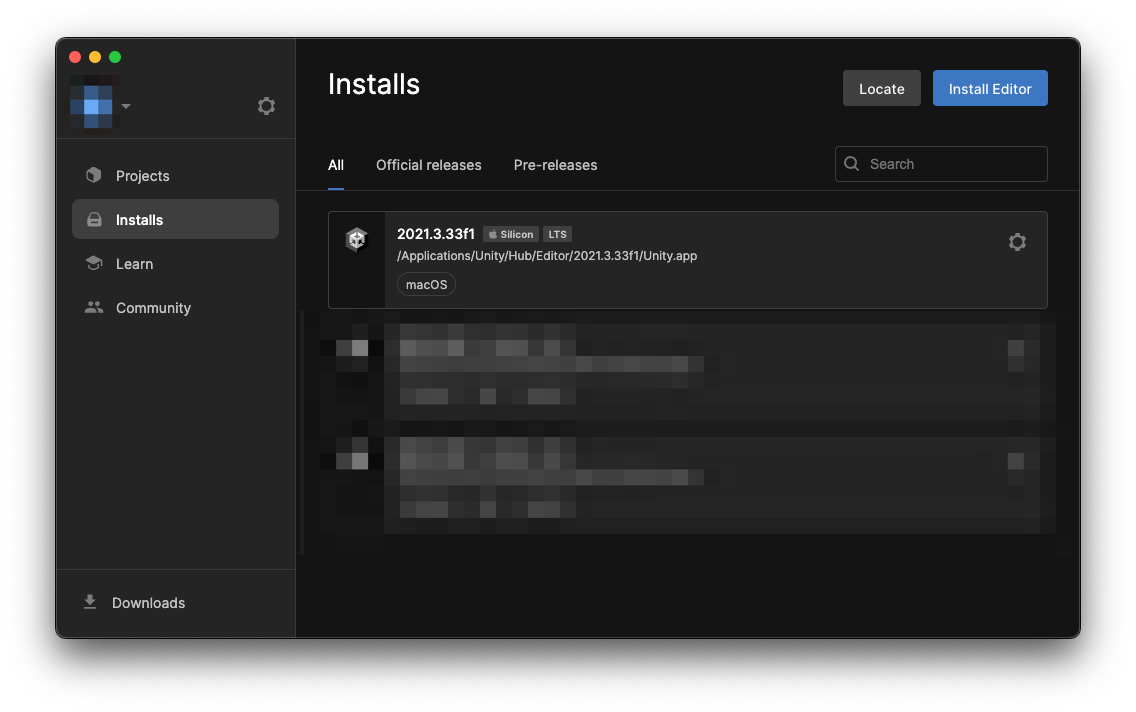Screen dimensions: 1136x712
Task: Open settings gear for 2021.3.33f1 install
Action: tap(1017, 242)
